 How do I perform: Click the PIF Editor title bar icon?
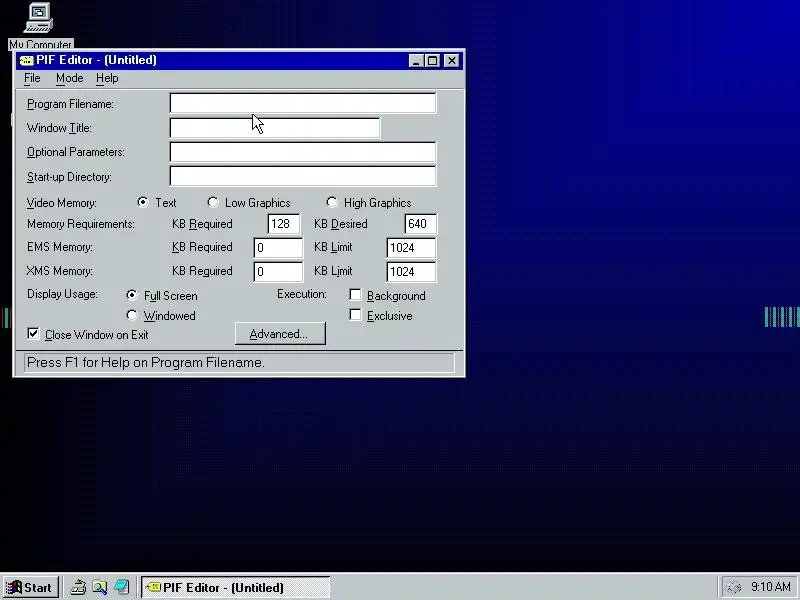[x=26, y=60]
